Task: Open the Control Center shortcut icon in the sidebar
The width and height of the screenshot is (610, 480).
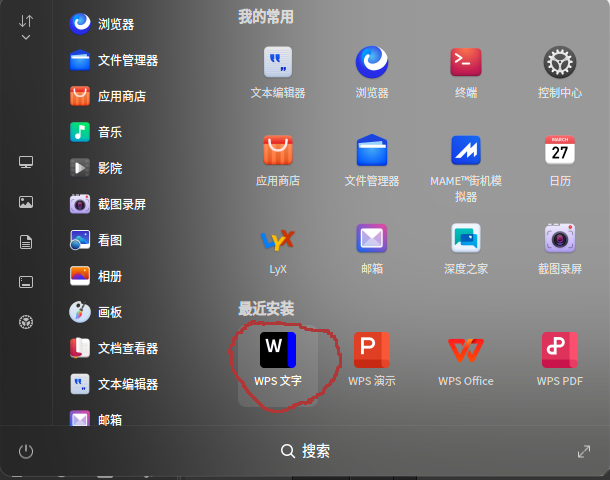Action: point(26,322)
